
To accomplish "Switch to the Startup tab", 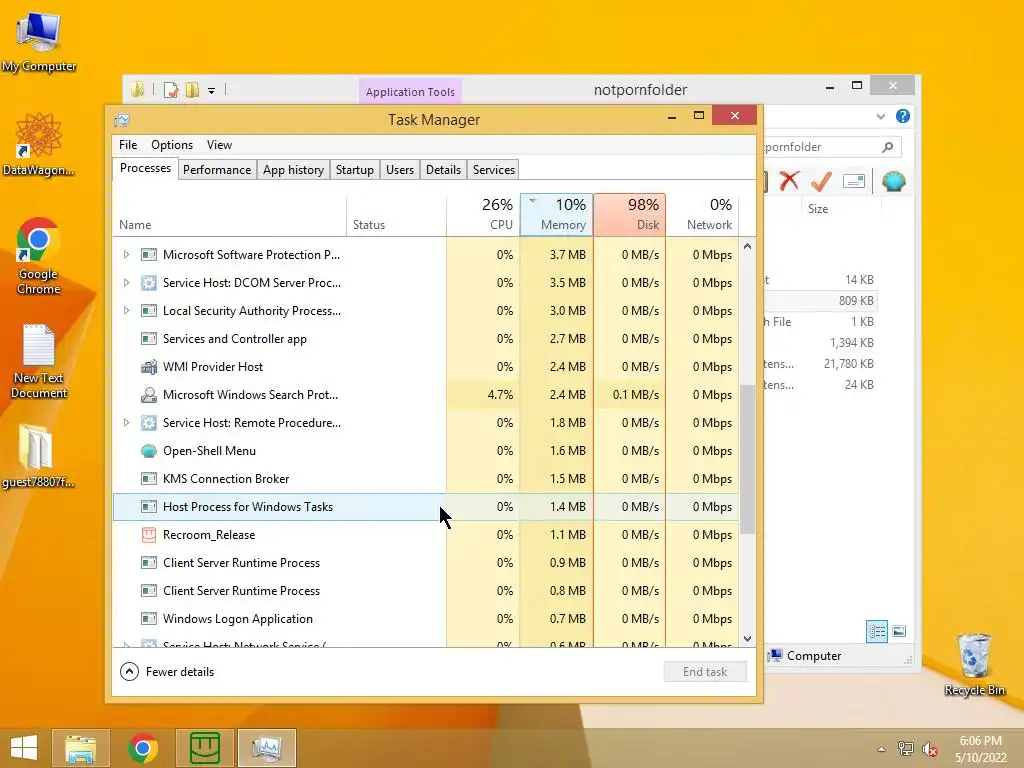I will click(355, 170).
